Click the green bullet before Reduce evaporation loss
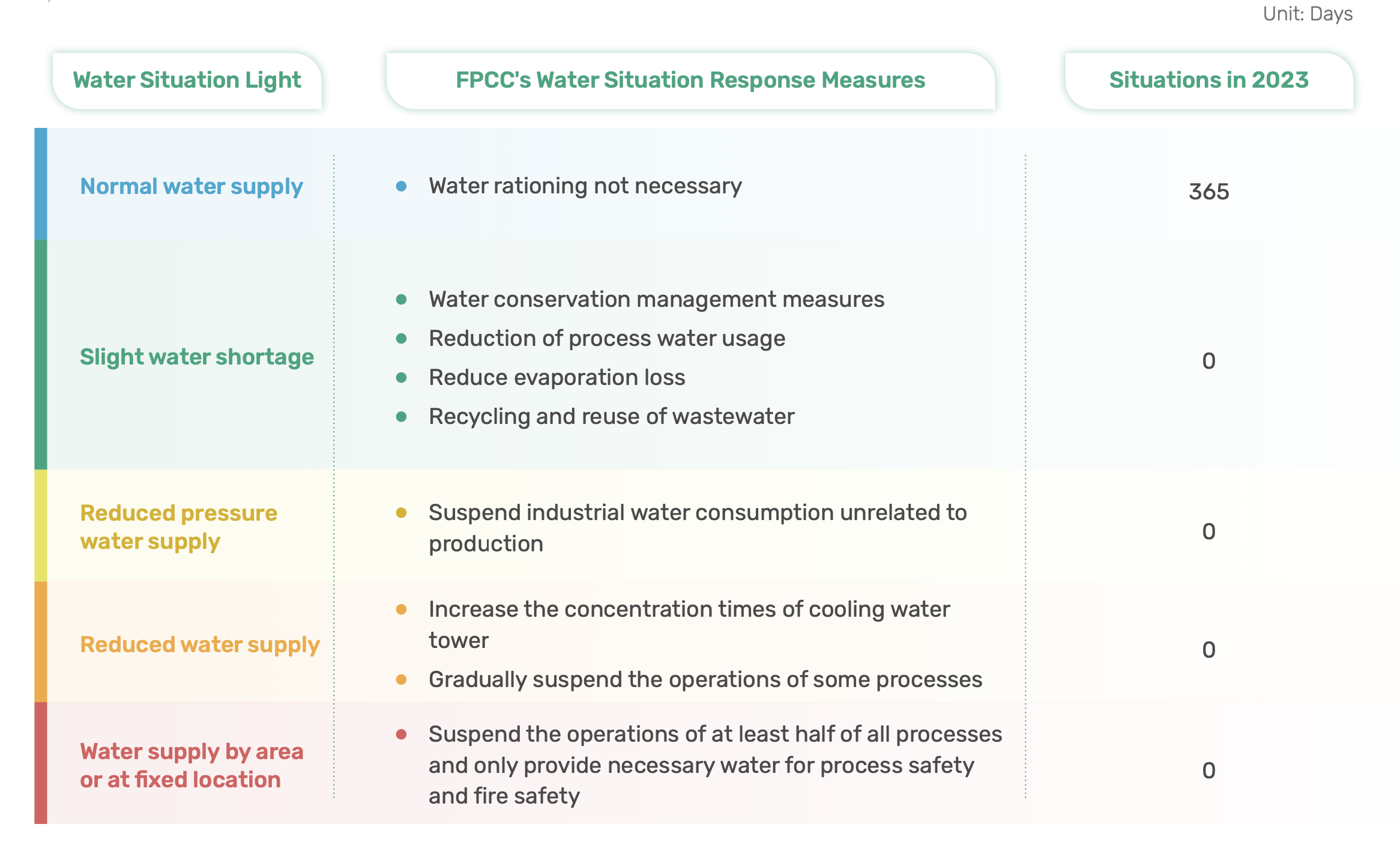The image size is (1400, 842). pyautogui.click(x=402, y=378)
